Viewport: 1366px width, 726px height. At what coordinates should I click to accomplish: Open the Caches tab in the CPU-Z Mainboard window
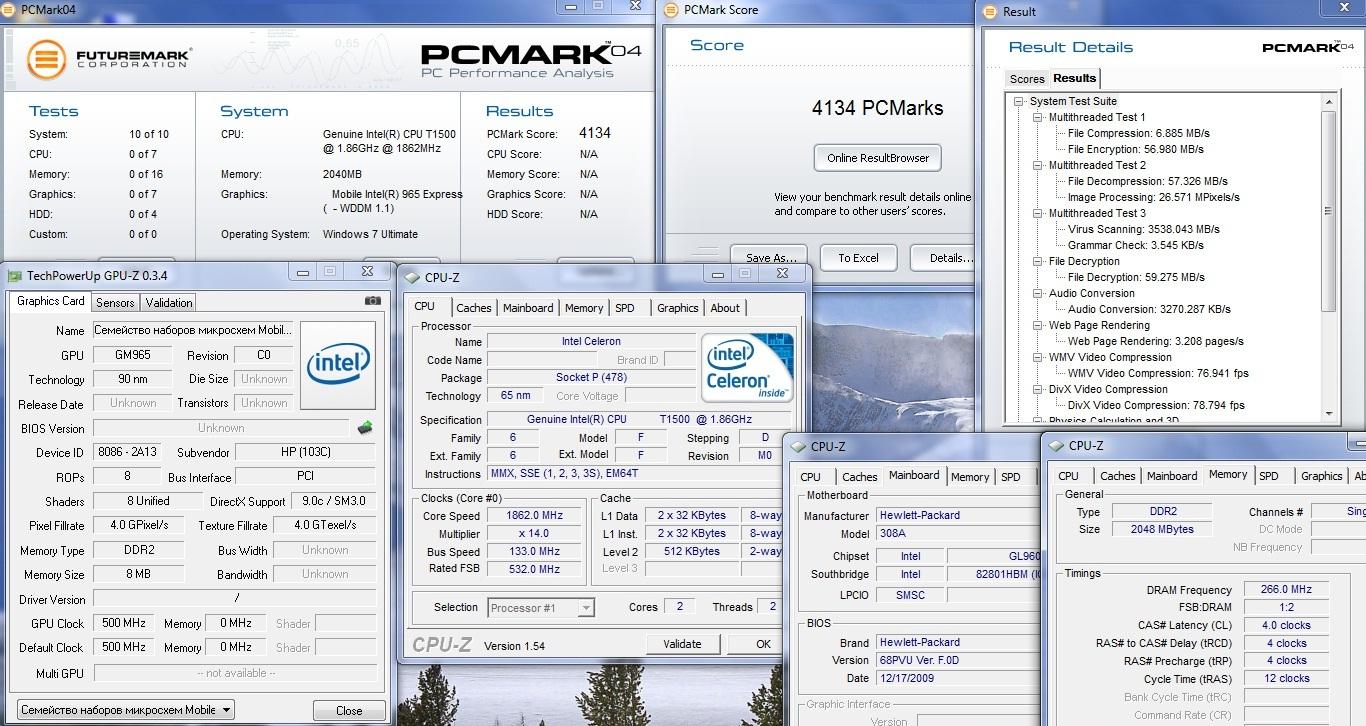[859, 477]
